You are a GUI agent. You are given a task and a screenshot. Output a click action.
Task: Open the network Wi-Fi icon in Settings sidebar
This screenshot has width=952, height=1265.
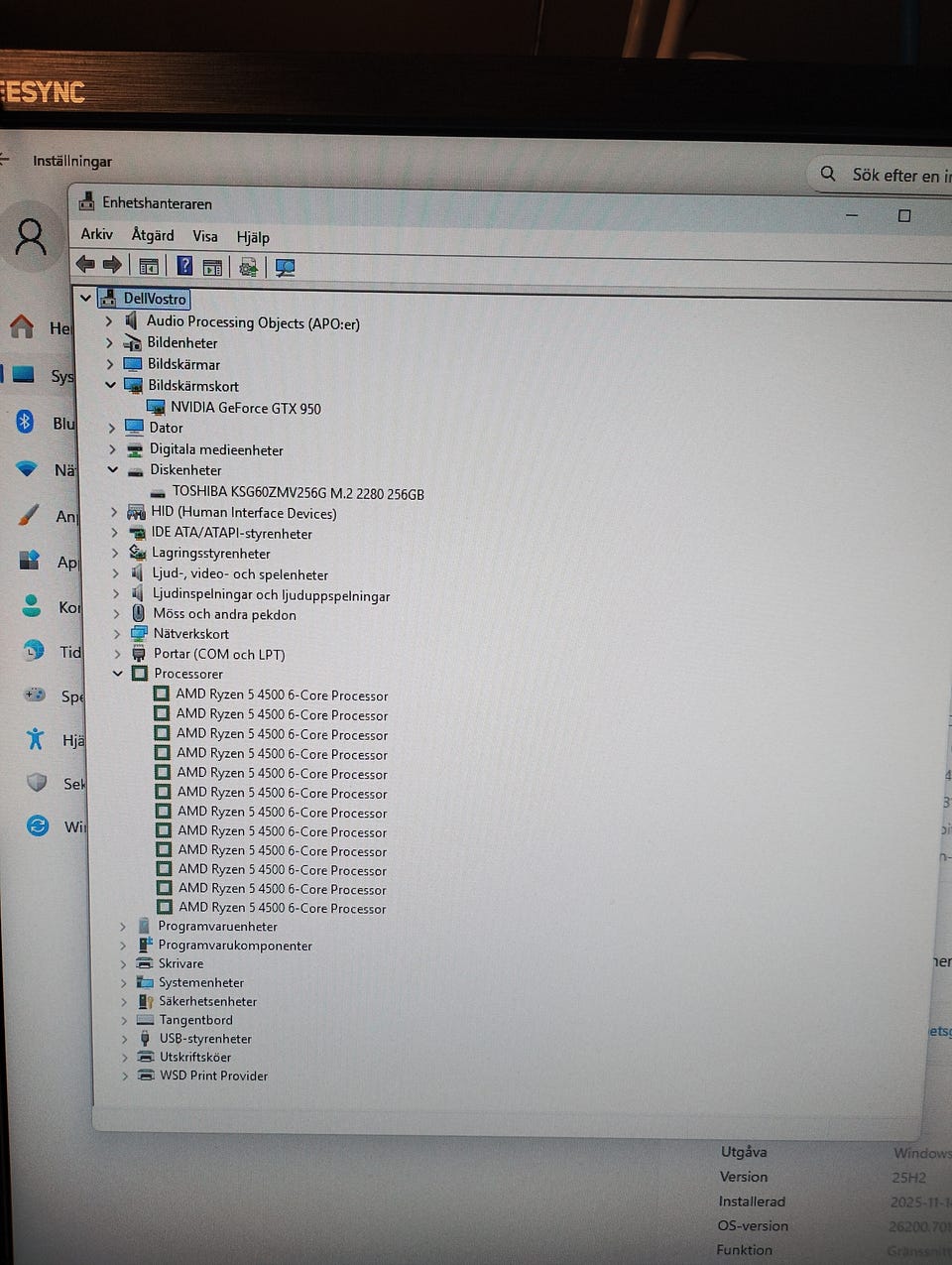(28, 468)
